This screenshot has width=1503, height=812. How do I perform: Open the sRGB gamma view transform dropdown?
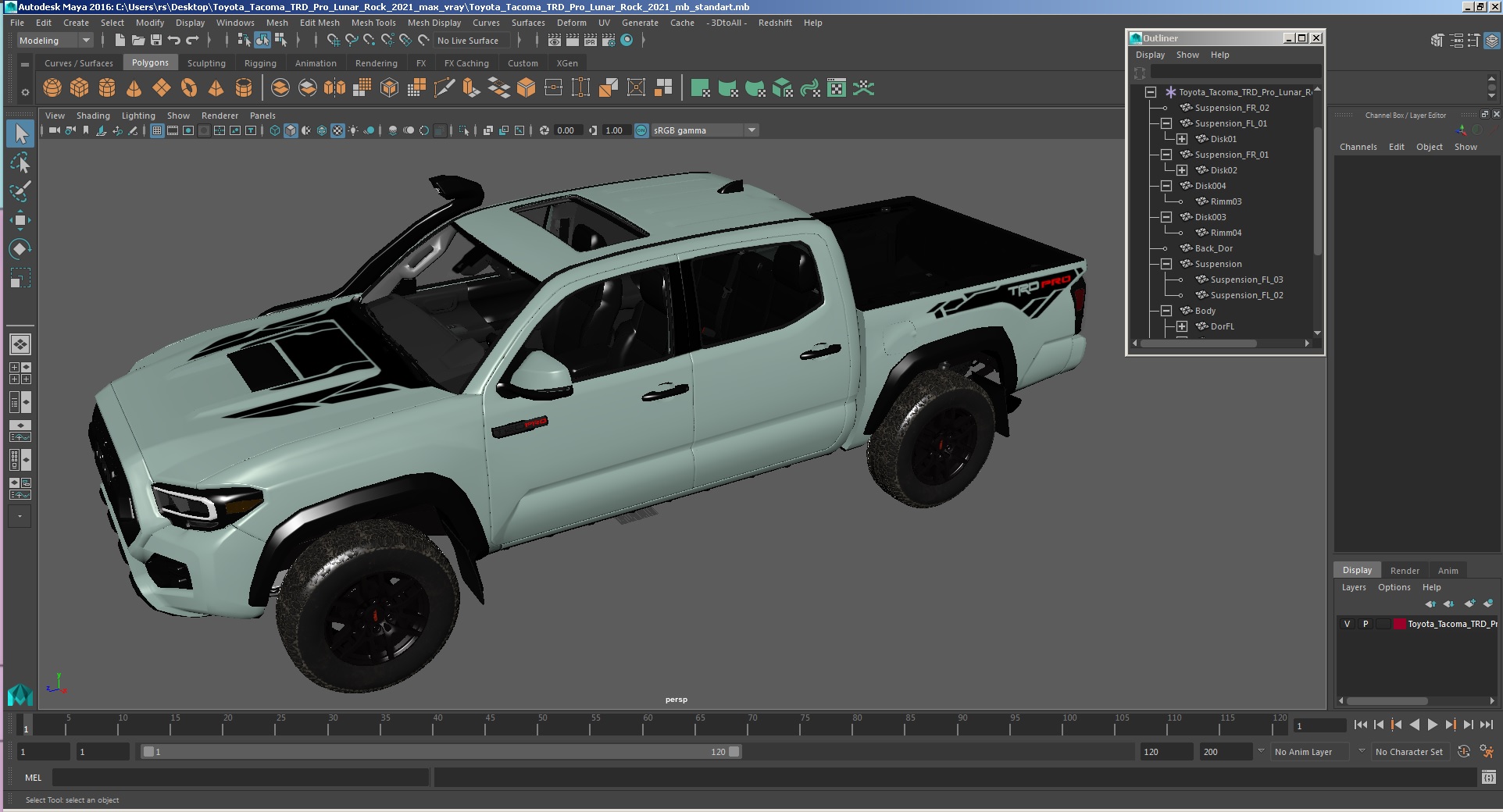705,130
